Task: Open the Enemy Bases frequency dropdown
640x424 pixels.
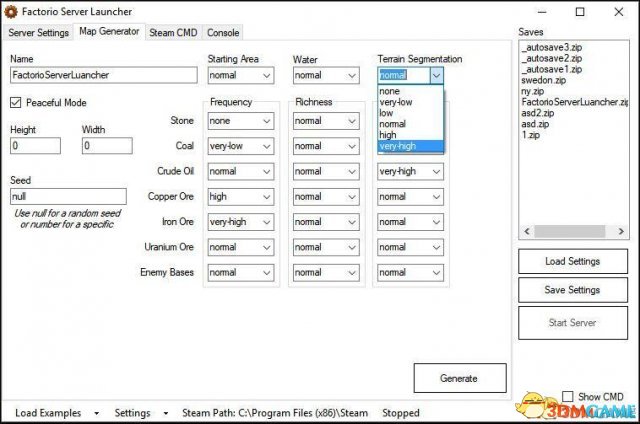Action: pyautogui.click(x=241, y=273)
